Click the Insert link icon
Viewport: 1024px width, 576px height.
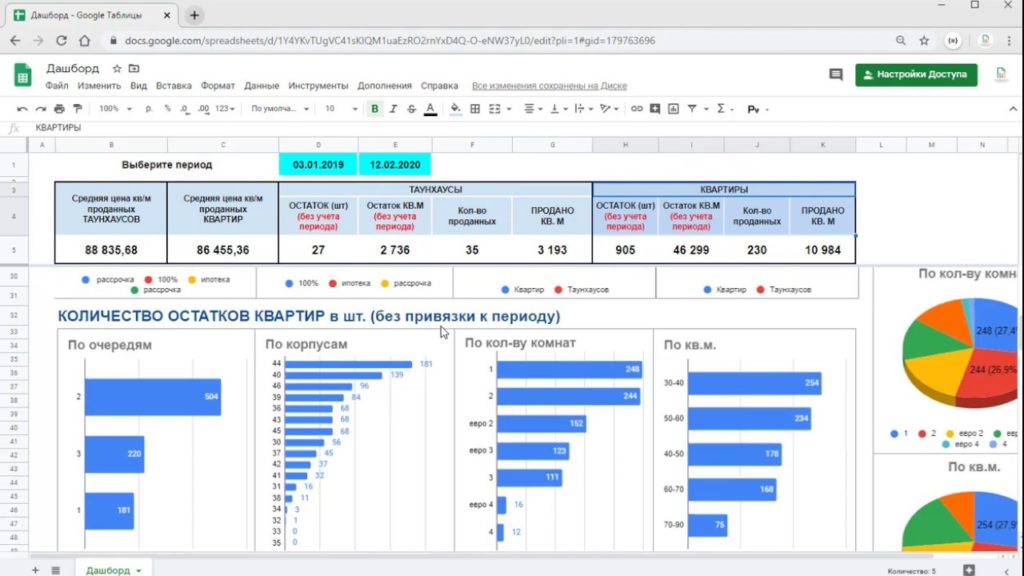tap(636, 109)
